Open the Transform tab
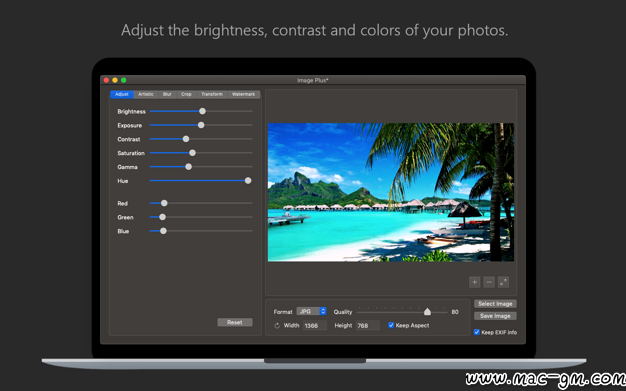 212,94
